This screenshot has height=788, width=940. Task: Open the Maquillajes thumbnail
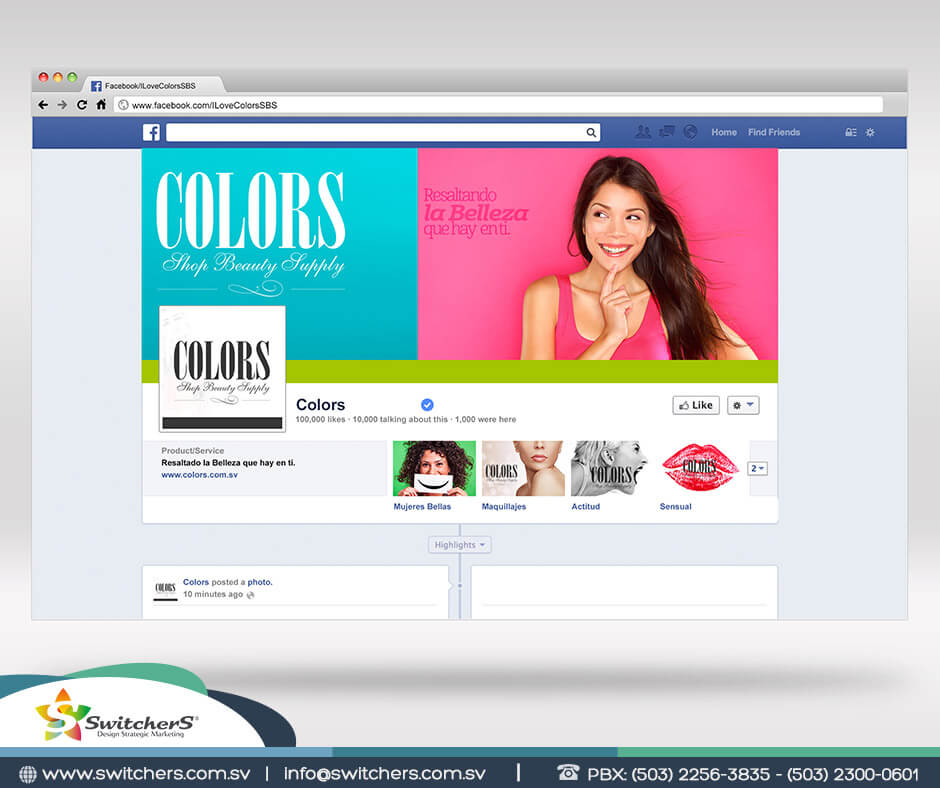pyautogui.click(x=523, y=468)
